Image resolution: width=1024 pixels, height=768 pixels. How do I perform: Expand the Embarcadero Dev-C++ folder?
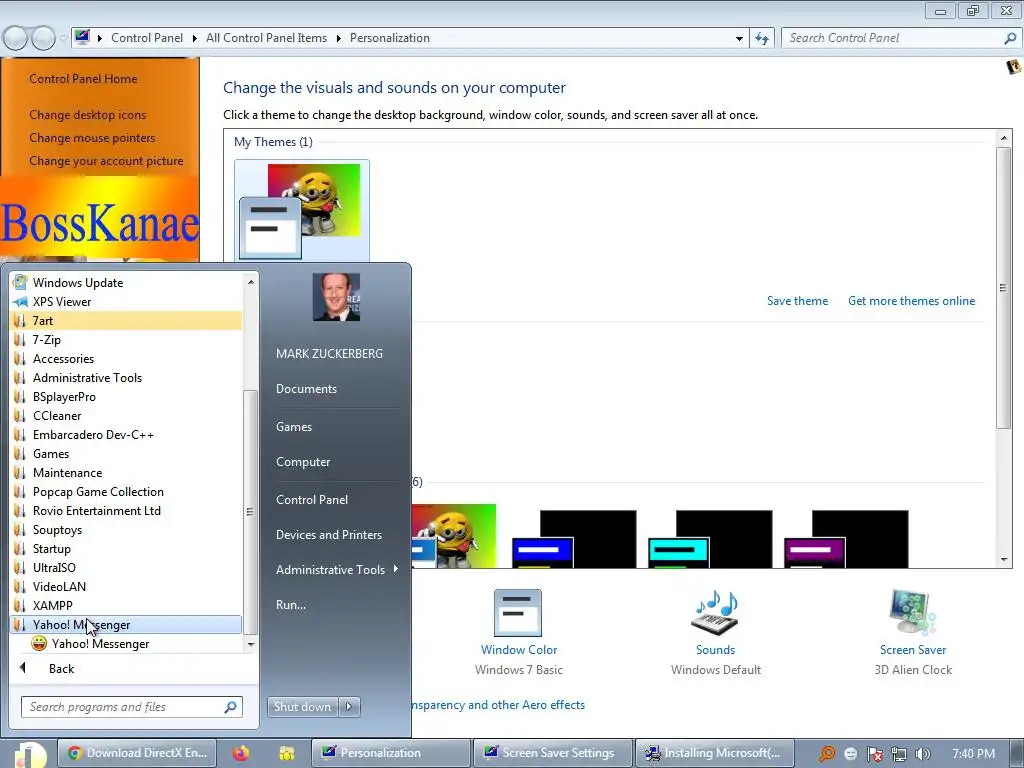126,434
